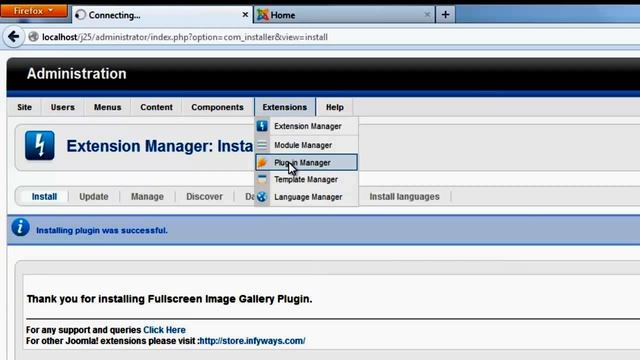Screen dimensions: 640x360
Task: Click the site identity globe icon
Action: tap(33, 37)
